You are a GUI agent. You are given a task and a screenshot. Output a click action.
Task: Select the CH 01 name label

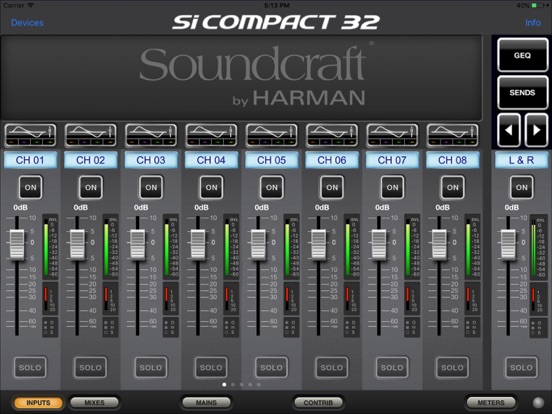(30, 160)
